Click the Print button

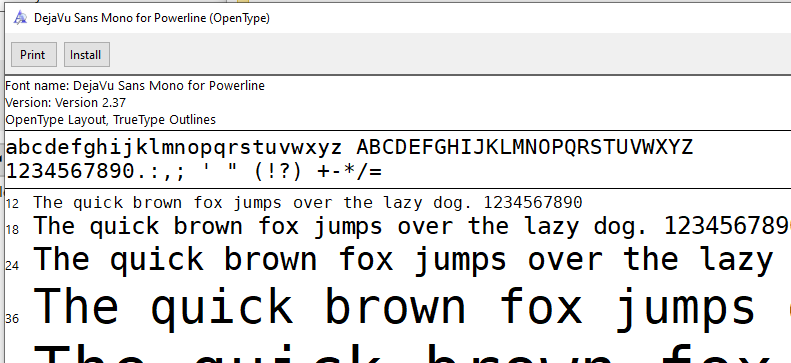tap(33, 54)
